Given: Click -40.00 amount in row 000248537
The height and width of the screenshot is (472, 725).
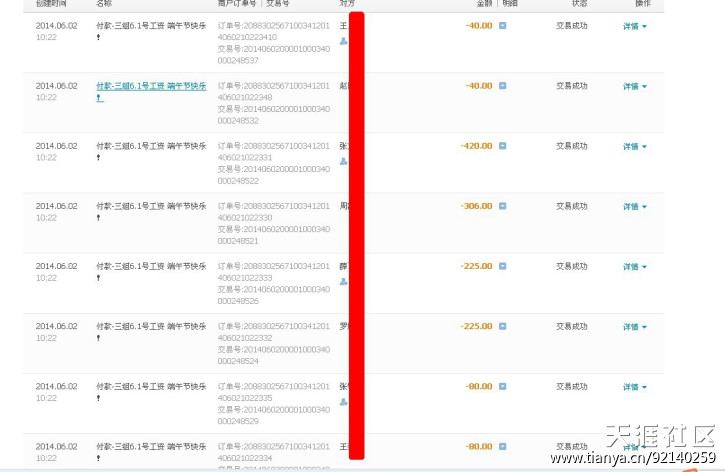Looking at the screenshot, I should [x=479, y=25].
